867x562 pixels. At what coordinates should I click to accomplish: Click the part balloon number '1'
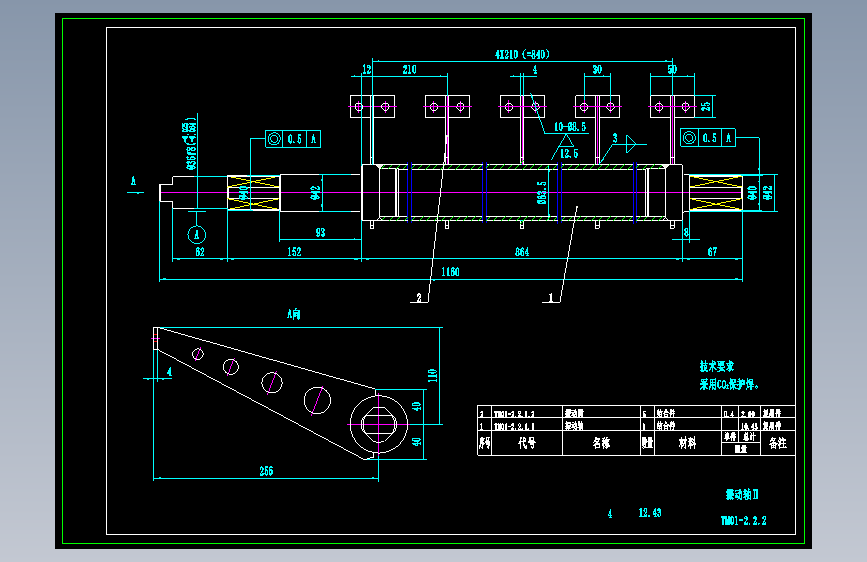(550, 298)
